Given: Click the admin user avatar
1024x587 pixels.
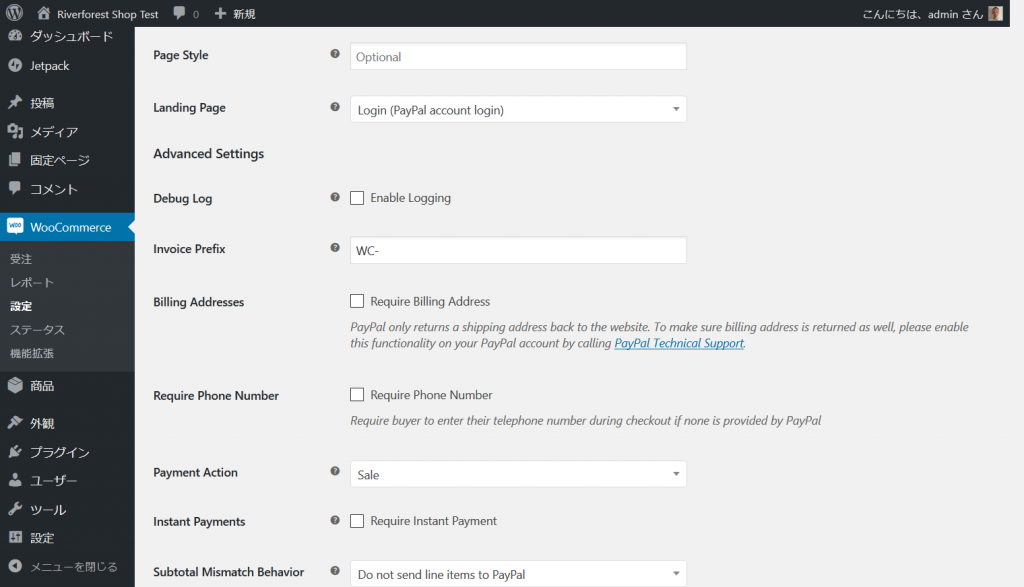Looking at the screenshot, I should [x=995, y=14].
